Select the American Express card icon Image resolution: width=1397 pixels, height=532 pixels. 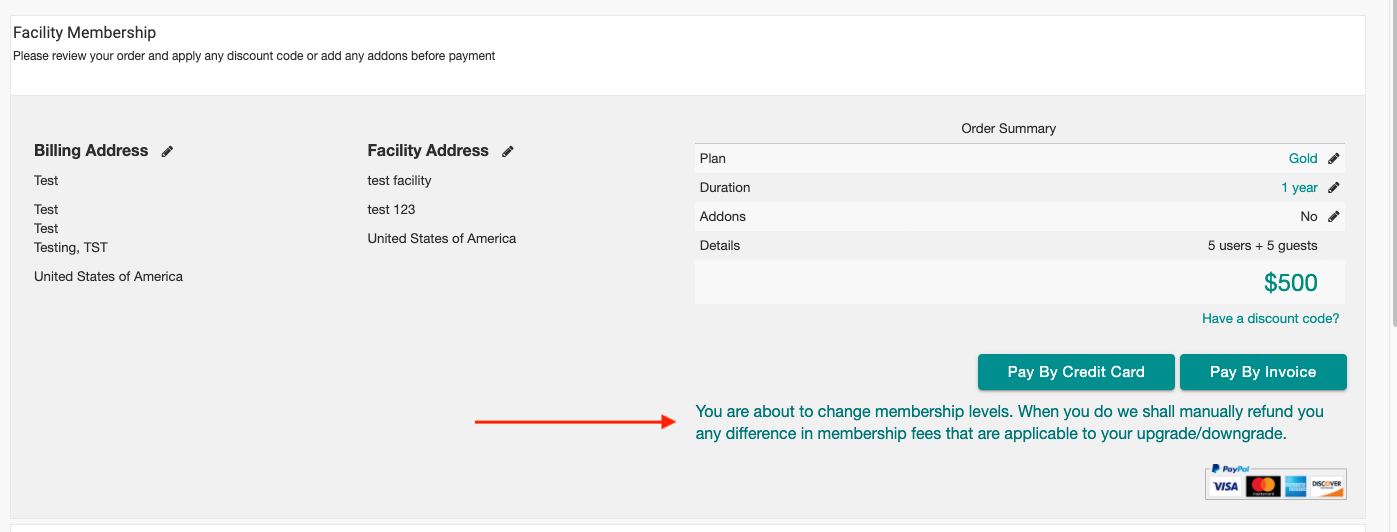tap(1296, 487)
